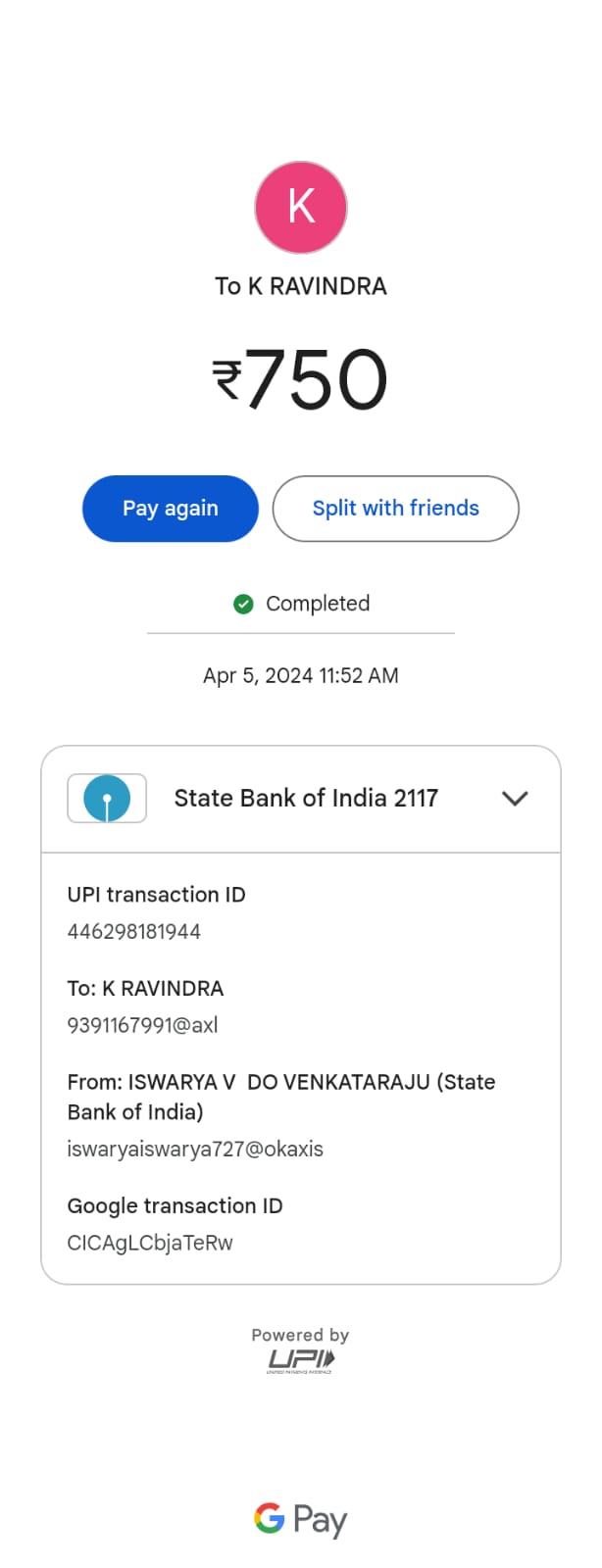Select the State Bank of India 2117 row
The width and height of the screenshot is (602, 1568).
(x=306, y=799)
